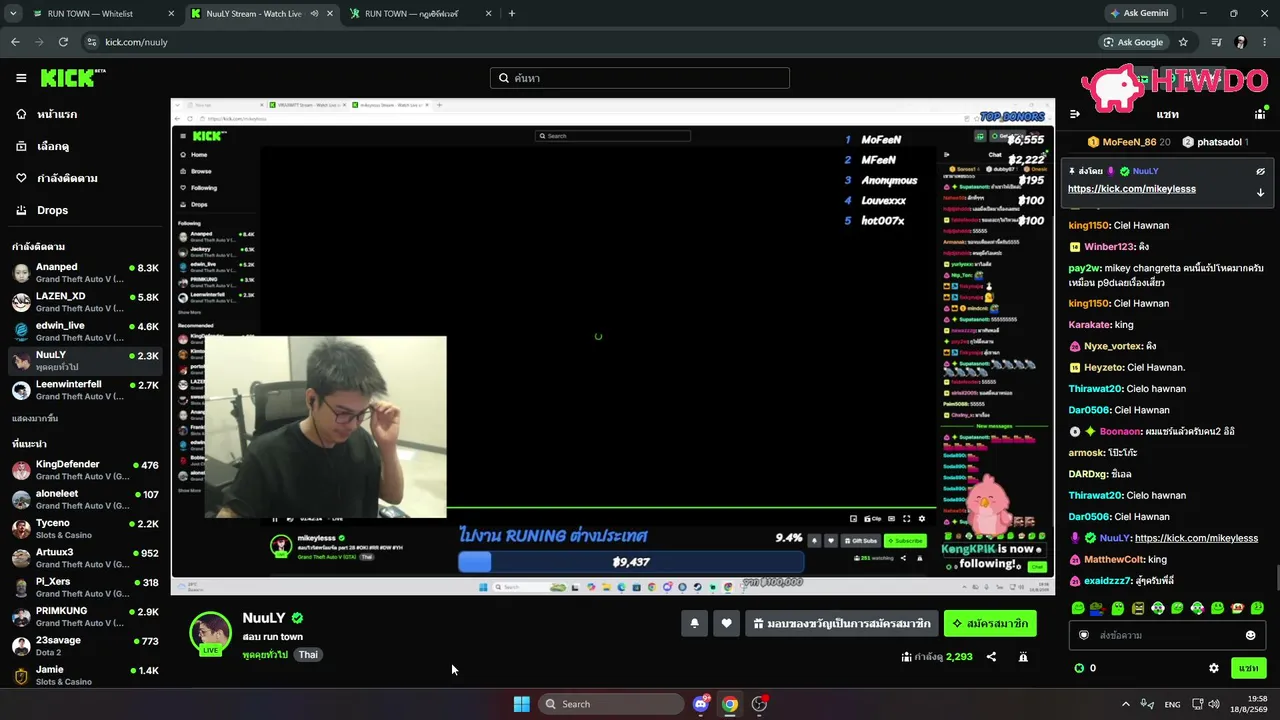Viewport: 1280px width, 720px height.
Task: Open the Chrome three-dot menu
Action: [1265, 42]
